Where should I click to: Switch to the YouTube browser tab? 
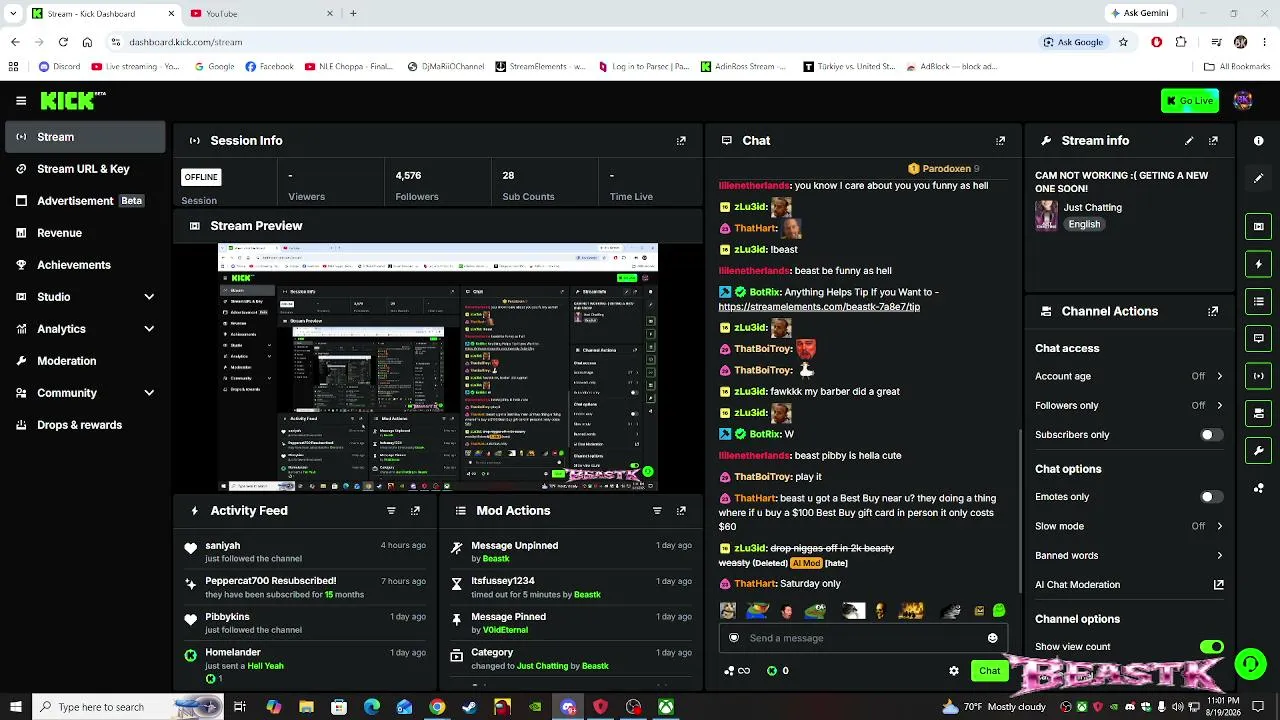point(260,13)
